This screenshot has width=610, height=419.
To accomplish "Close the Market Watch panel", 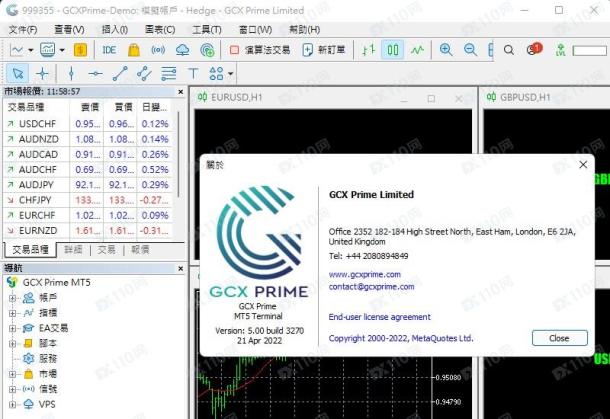I will pyautogui.click(x=181, y=92).
